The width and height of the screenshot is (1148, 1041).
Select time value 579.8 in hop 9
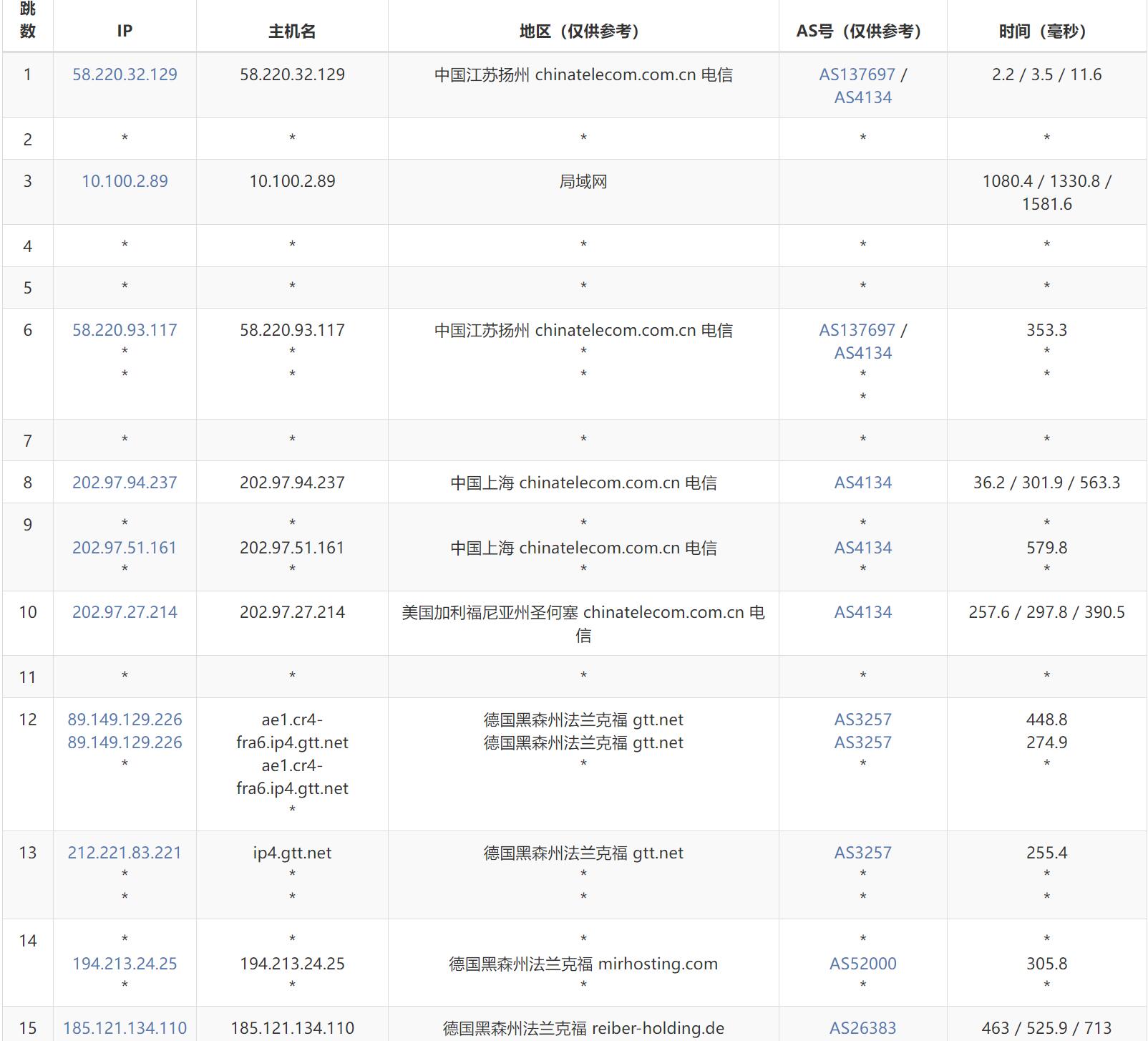coord(1047,548)
